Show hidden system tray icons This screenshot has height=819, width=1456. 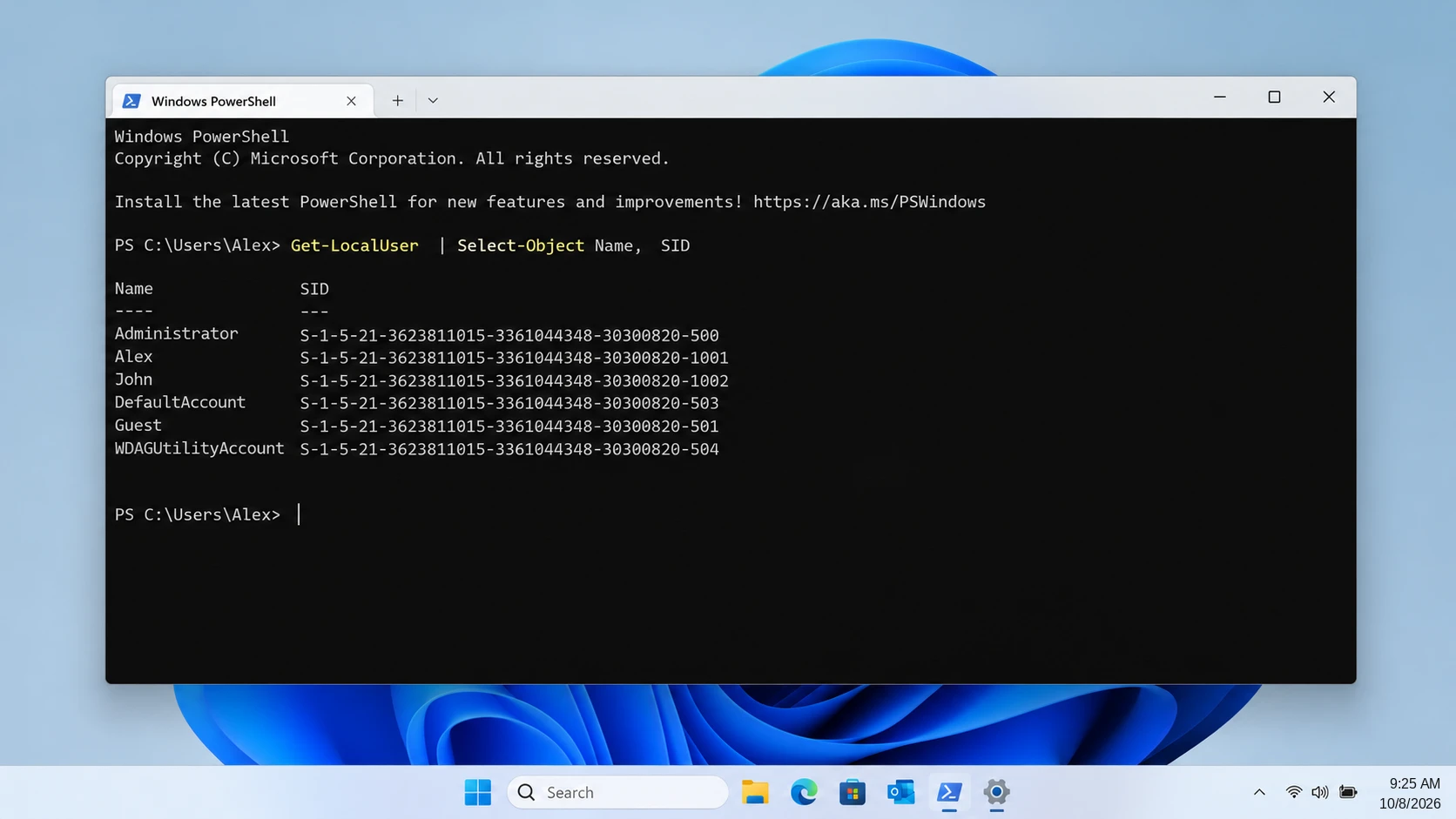coord(1259,792)
